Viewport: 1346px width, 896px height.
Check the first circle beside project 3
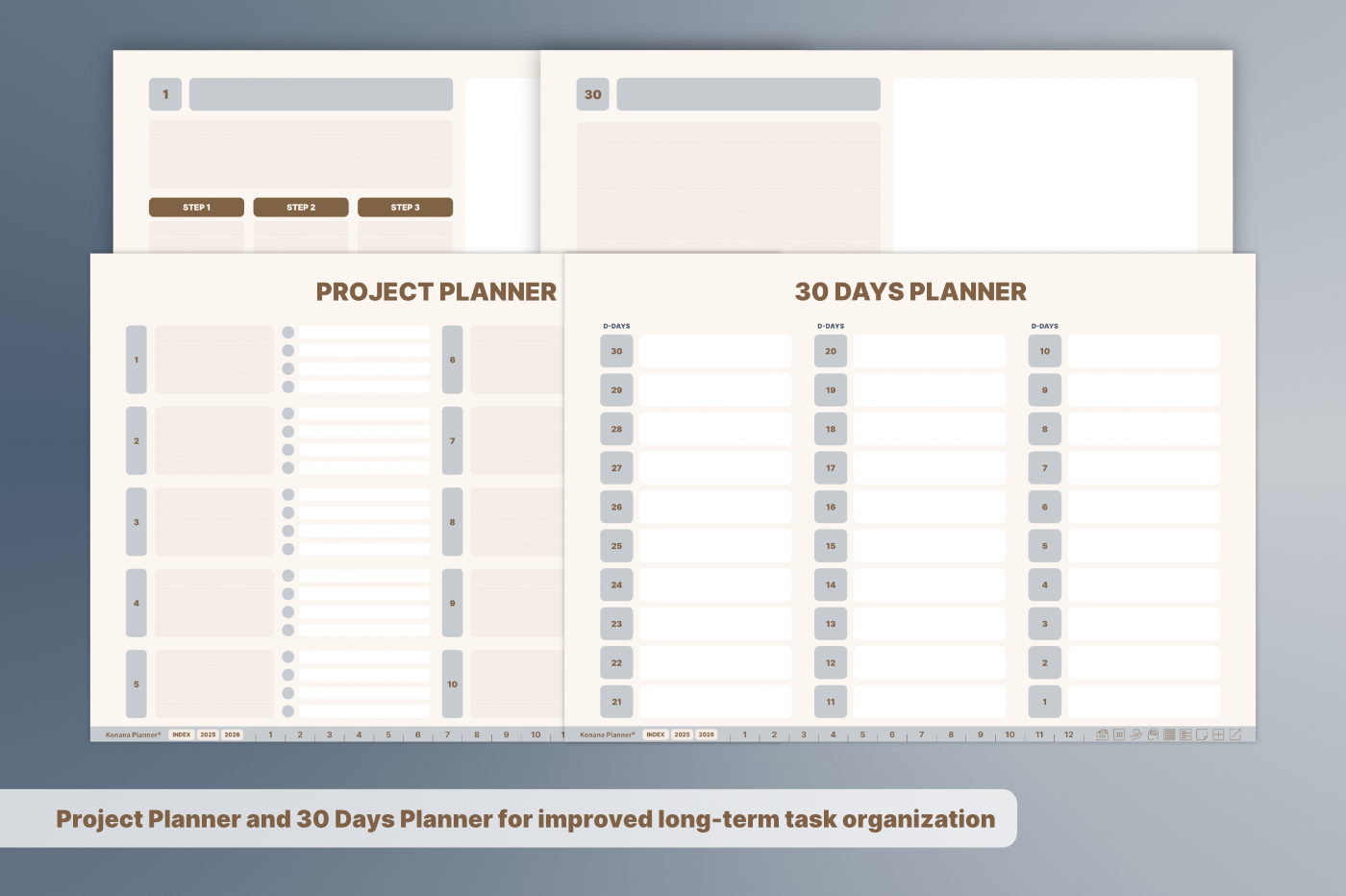click(287, 494)
